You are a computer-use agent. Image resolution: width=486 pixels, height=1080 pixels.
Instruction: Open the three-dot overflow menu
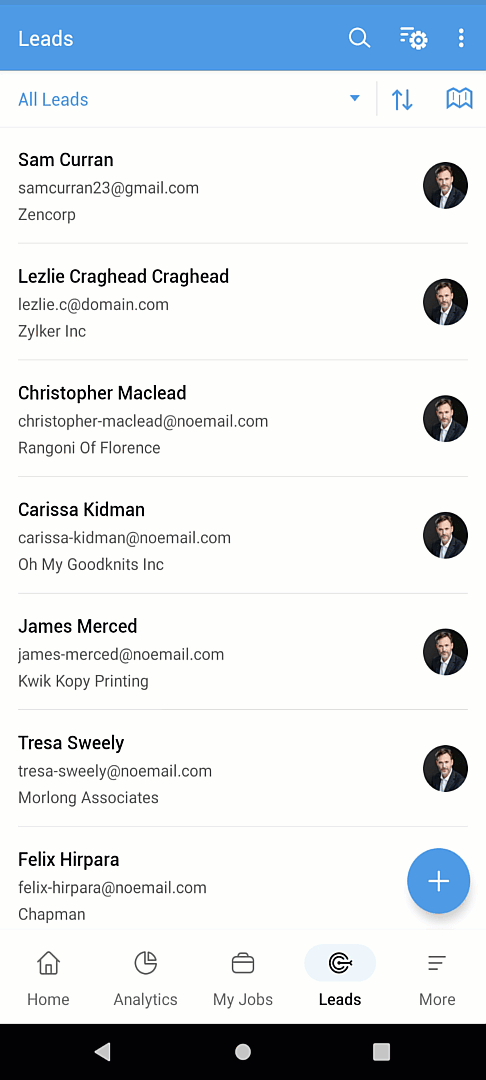coord(461,38)
